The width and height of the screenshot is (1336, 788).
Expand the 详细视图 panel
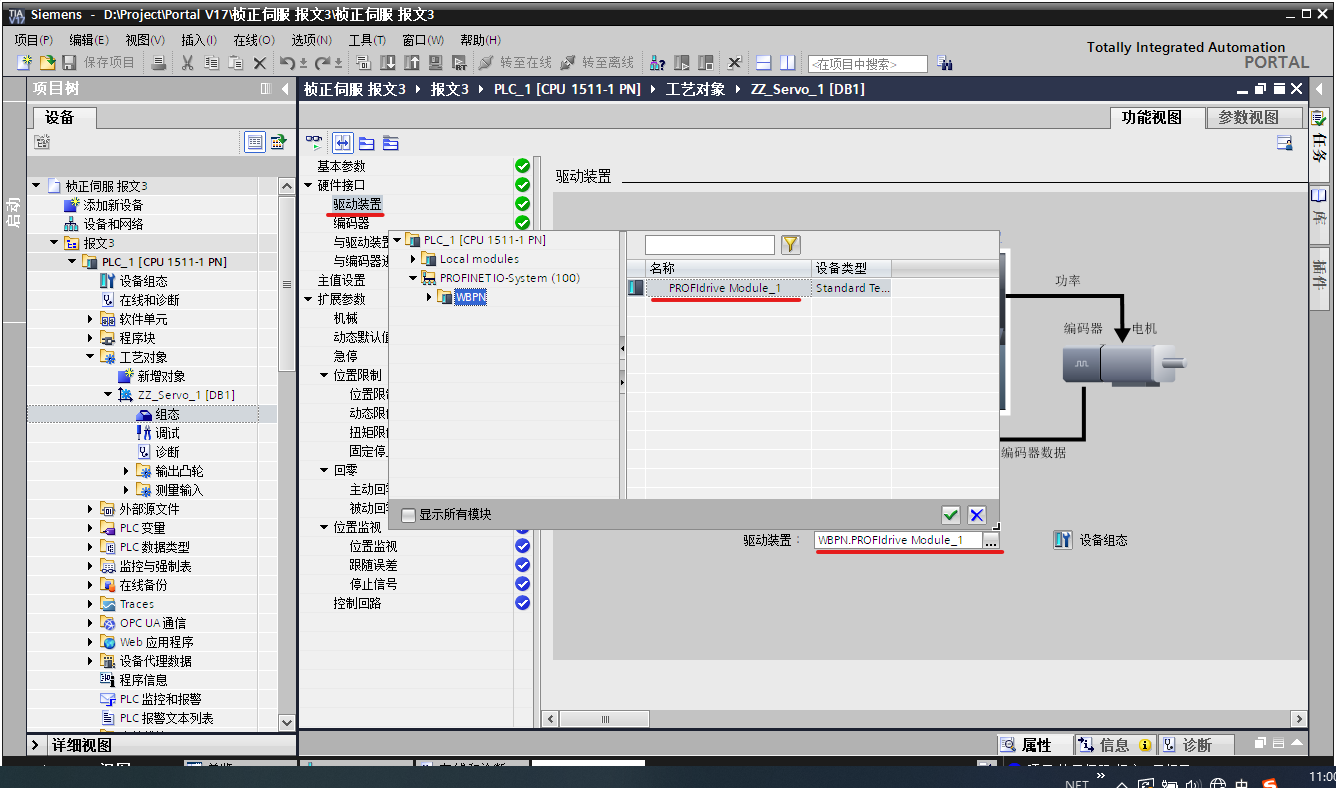(x=36, y=745)
